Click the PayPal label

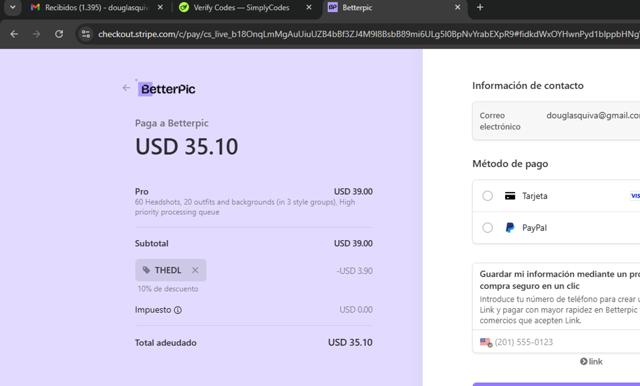[534, 228]
